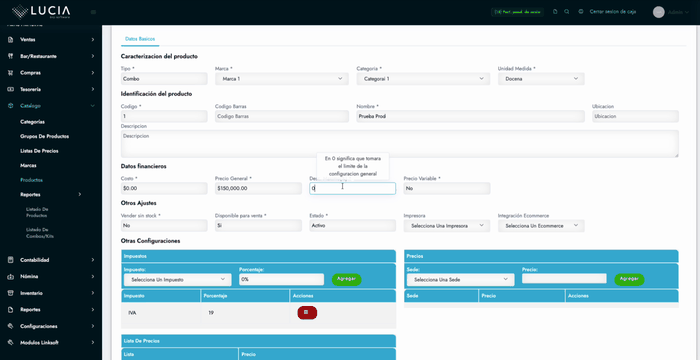
Task: Click the Codigo Barras input field
Action: [282, 116]
